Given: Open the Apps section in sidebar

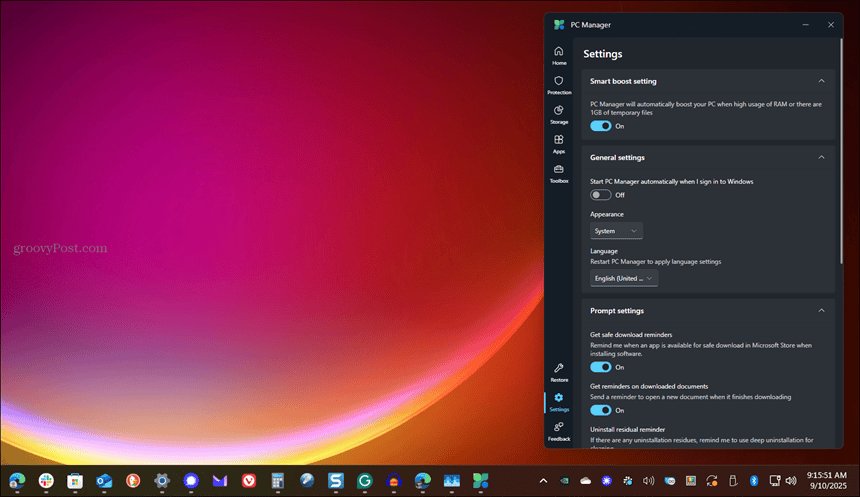Looking at the screenshot, I should point(558,144).
